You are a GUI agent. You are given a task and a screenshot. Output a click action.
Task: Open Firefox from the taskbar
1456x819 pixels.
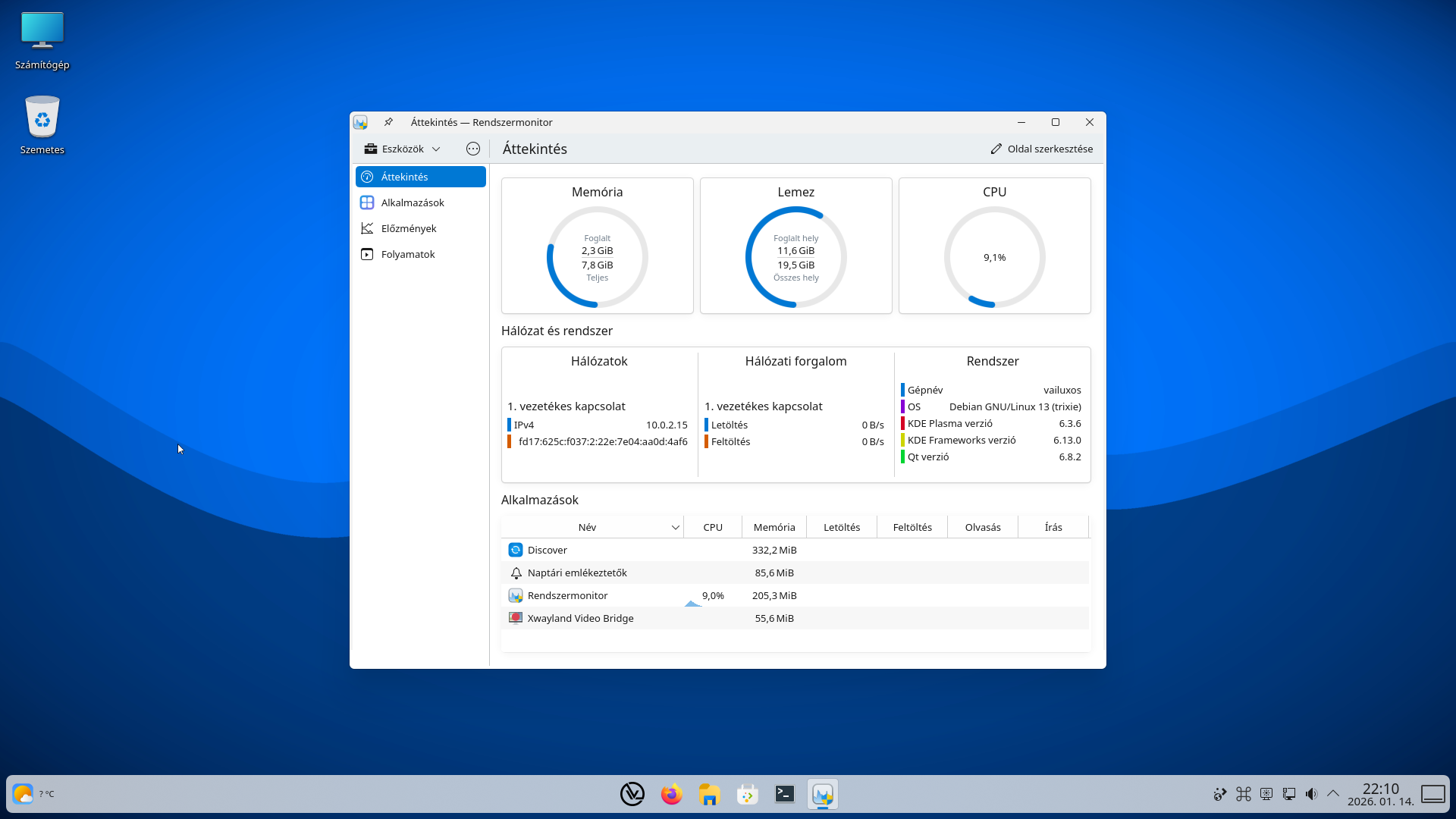(x=671, y=794)
